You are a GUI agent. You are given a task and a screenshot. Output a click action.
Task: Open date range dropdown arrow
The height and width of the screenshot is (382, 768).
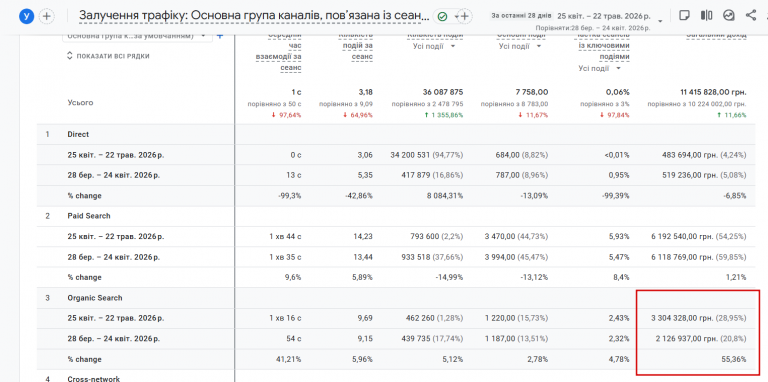coord(660,21)
